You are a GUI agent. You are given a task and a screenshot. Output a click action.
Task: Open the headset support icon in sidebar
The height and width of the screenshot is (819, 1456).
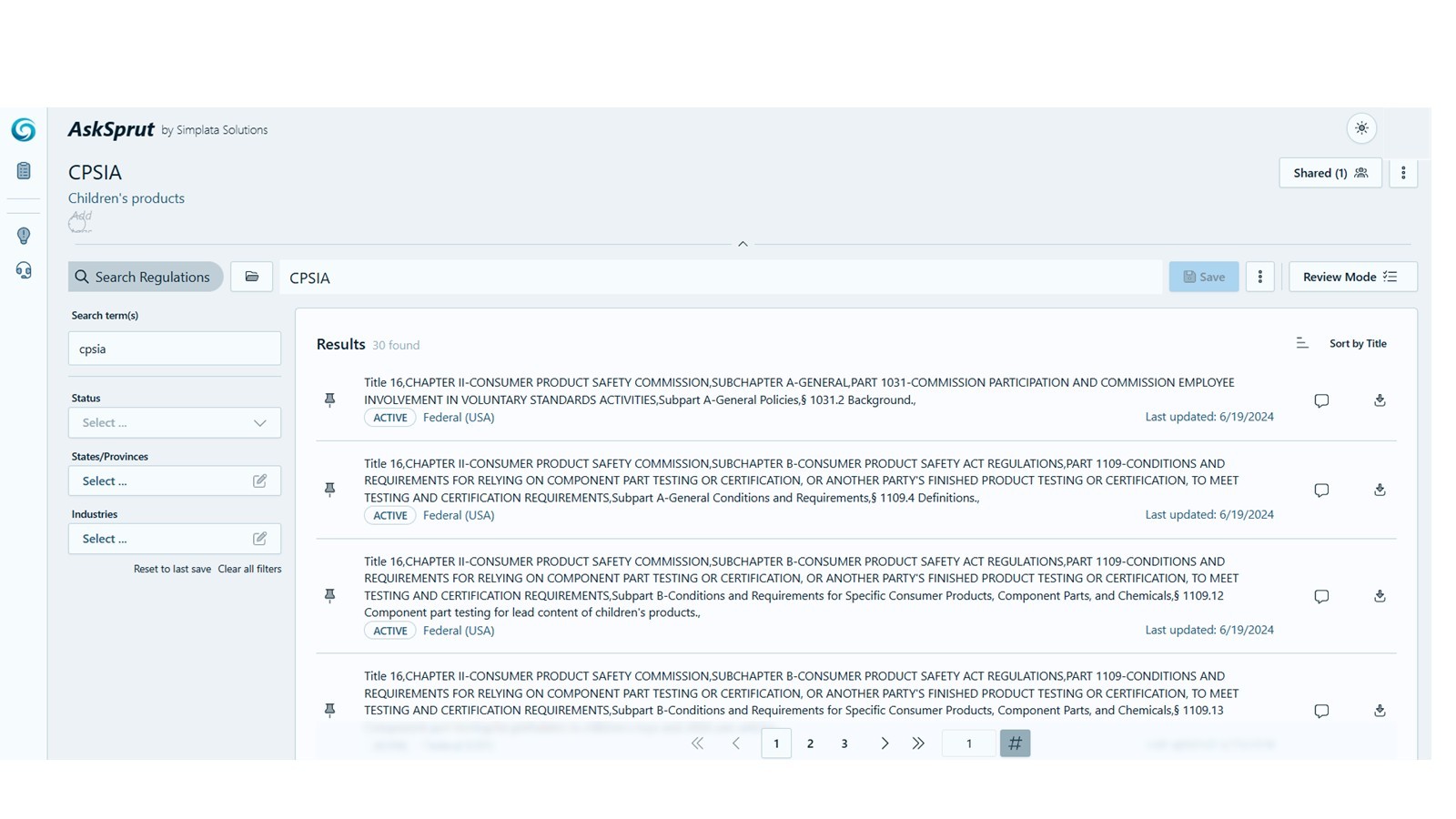coord(24,270)
